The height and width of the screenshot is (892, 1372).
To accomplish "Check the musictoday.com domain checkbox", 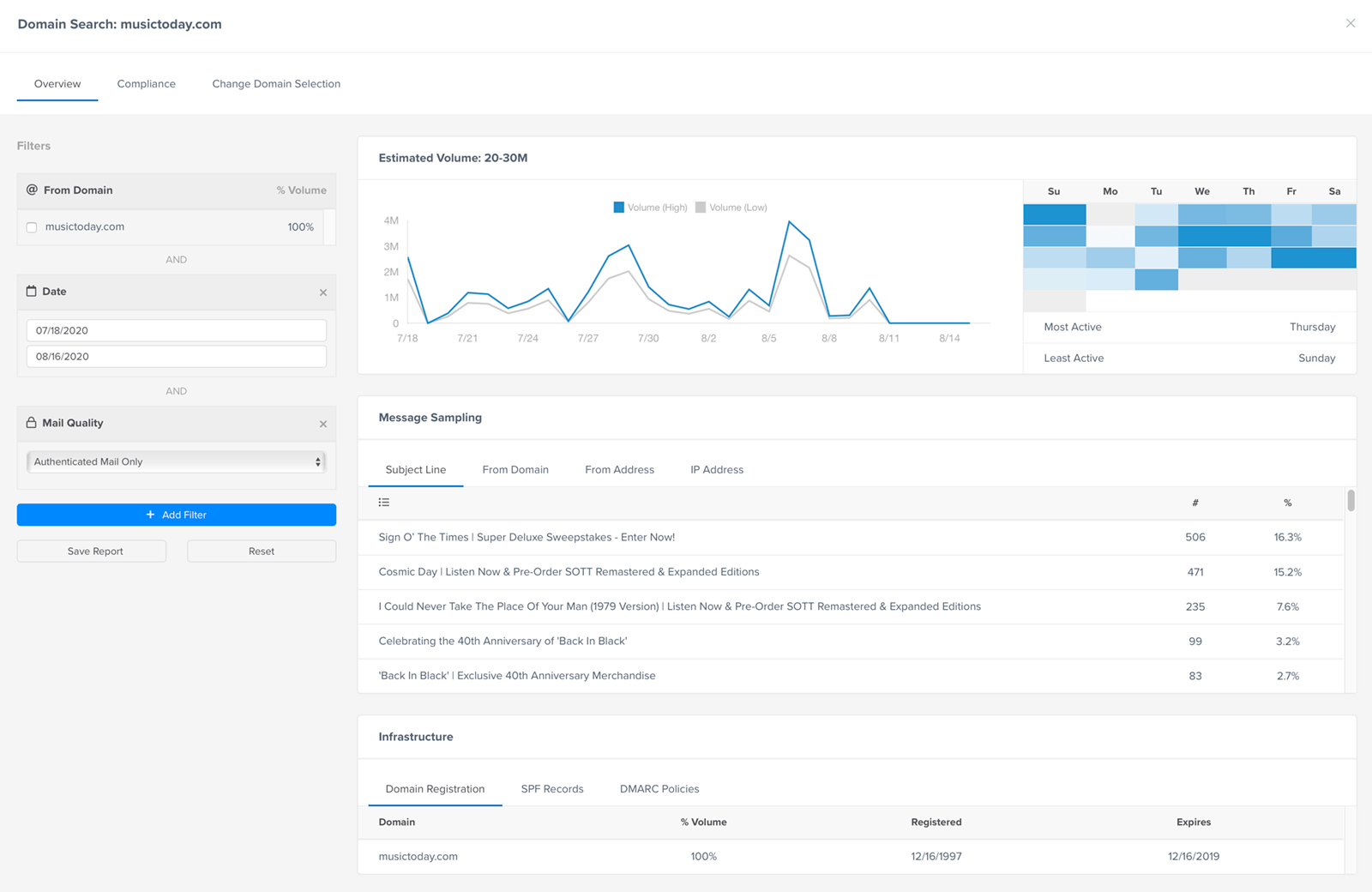I will pyautogui.click(x=31, y=226).
